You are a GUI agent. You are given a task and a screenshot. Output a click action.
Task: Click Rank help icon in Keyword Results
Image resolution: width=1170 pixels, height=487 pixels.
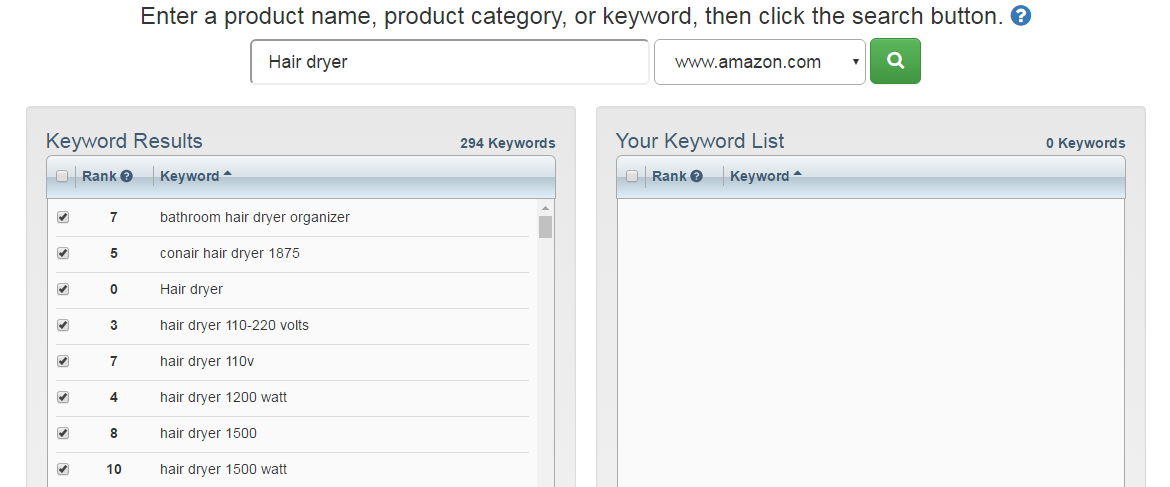(127, 176)
